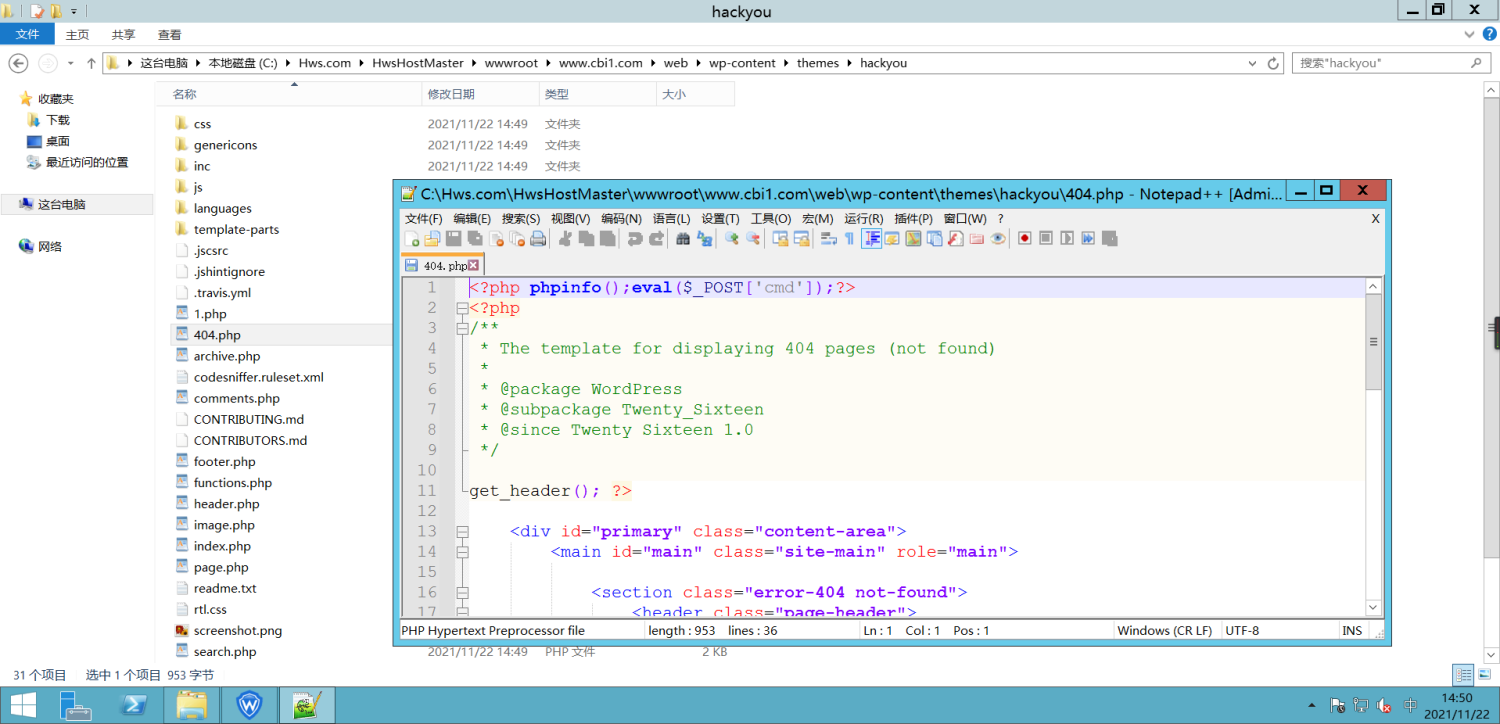This screenshot has height=724, width=1500.
Task: Toggle file monitoring eye icon
Action: coord(998,238)
